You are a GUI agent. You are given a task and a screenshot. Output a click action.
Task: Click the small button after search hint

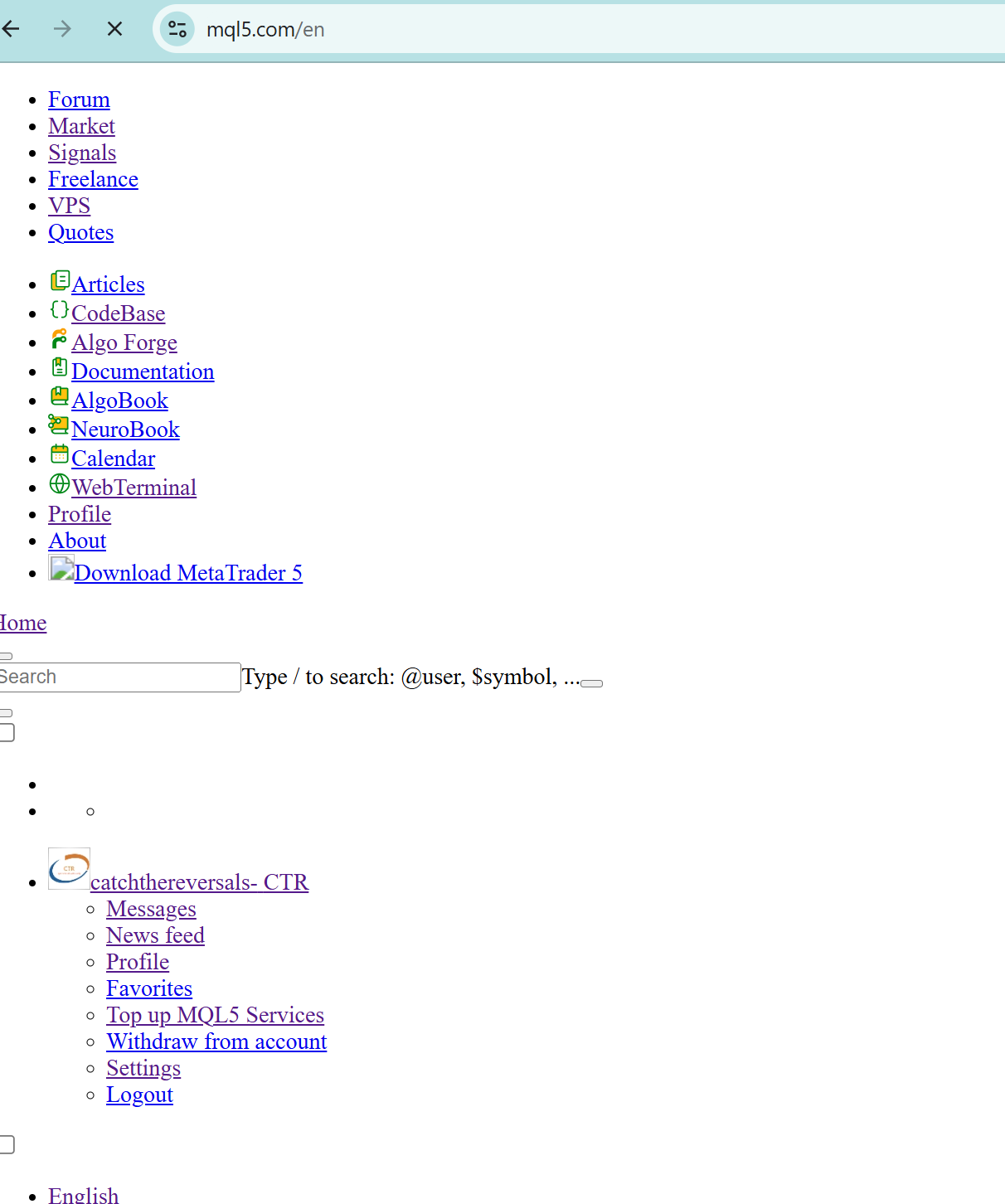click(x=591, y=683)
